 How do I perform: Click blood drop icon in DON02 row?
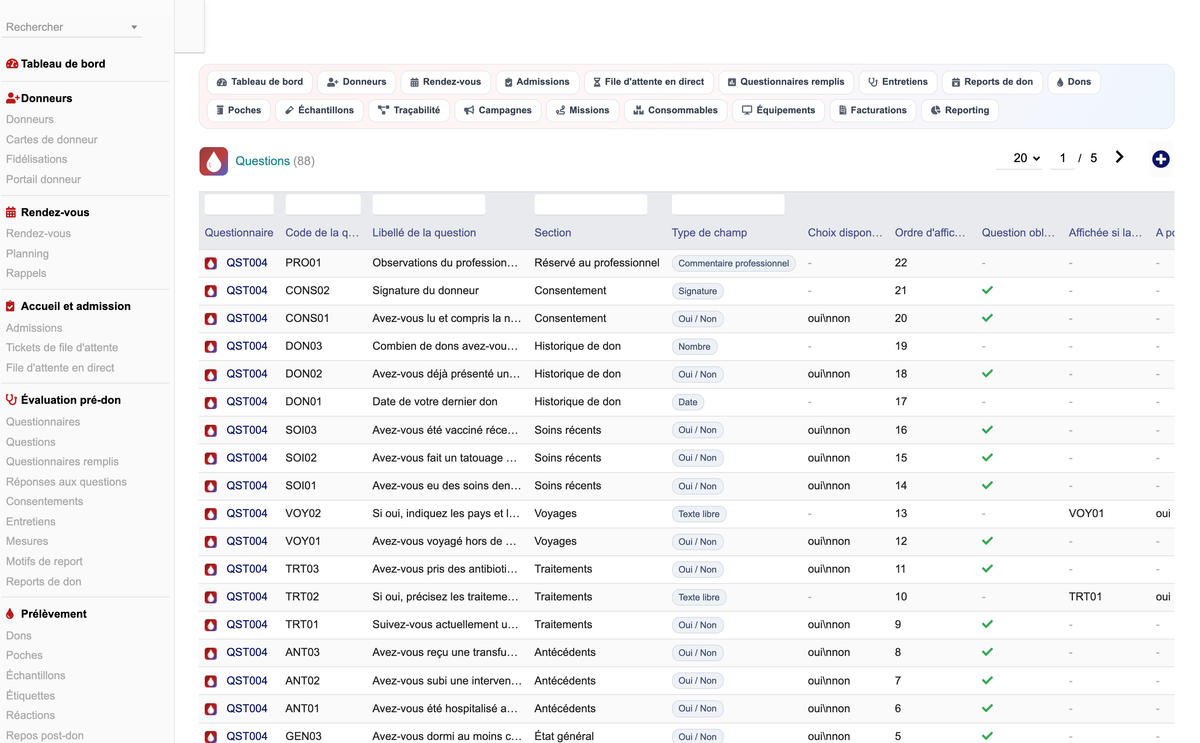211,374
